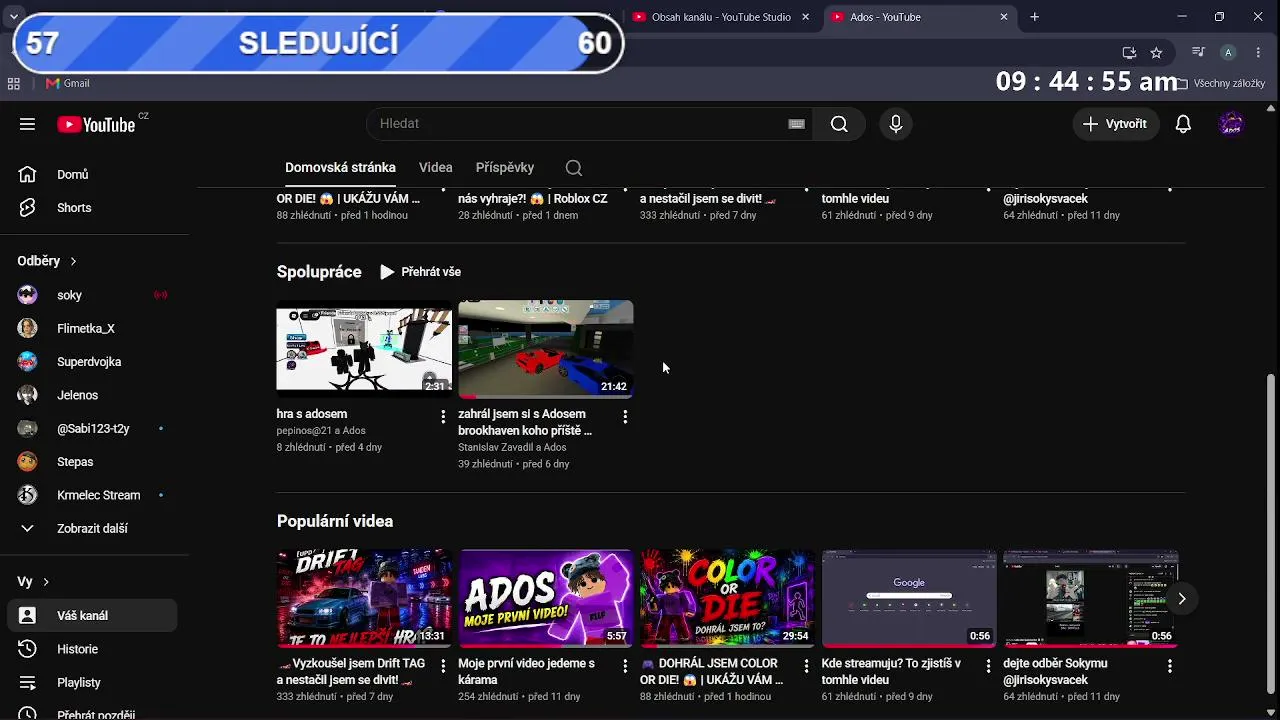
Task: Open the 21:42 brookhaven video thumbnail
Action: (x=546, y=349)
